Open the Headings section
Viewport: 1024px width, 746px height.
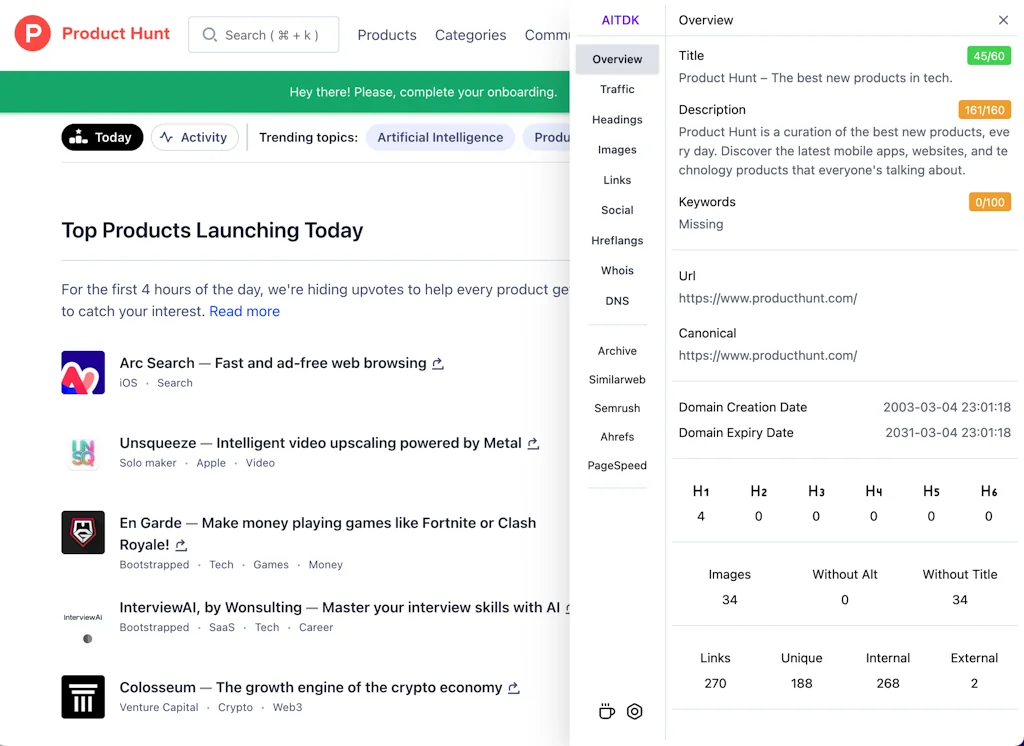click(616, 119)
